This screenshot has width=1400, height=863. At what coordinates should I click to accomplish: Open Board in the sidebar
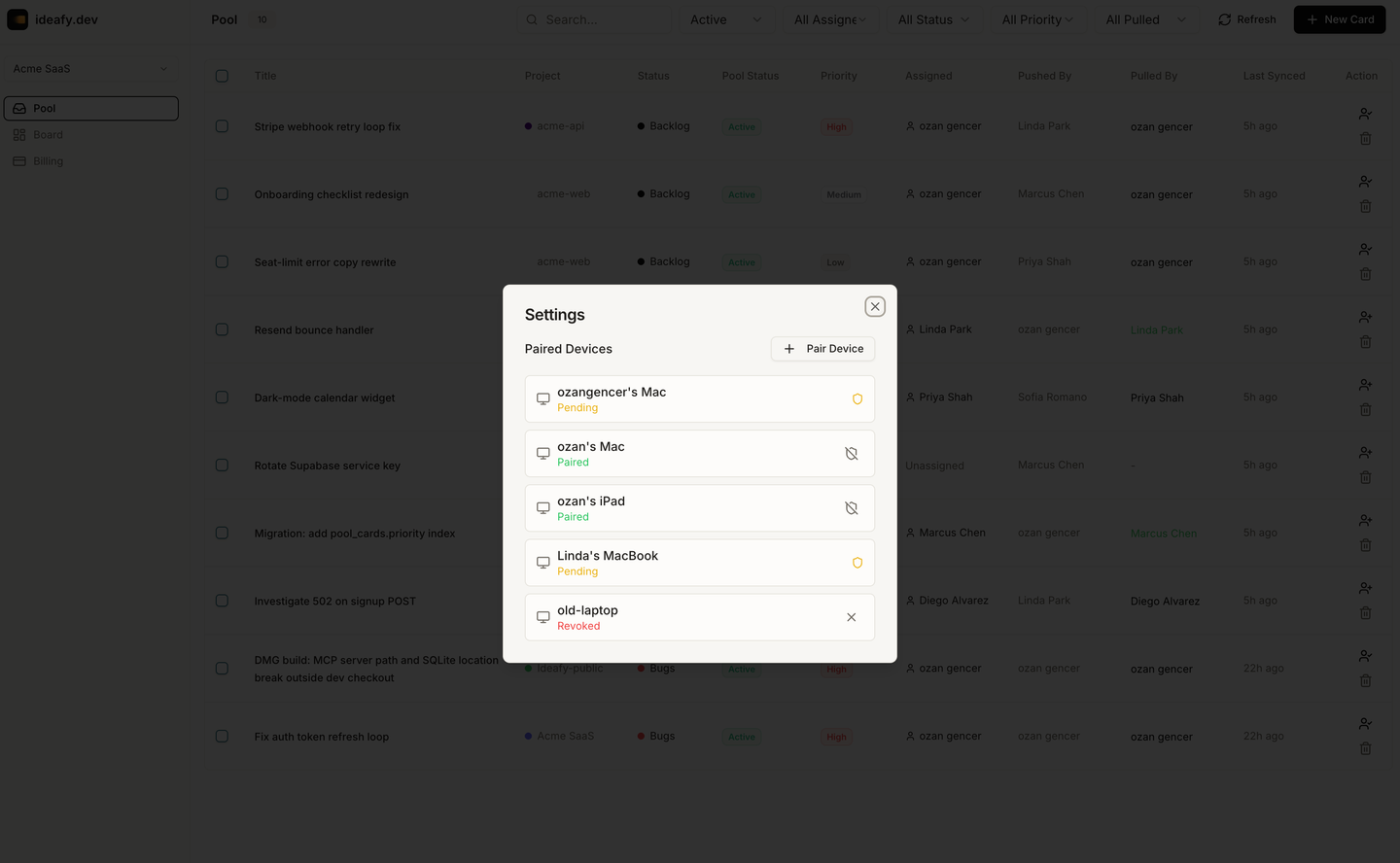[91, 135]
